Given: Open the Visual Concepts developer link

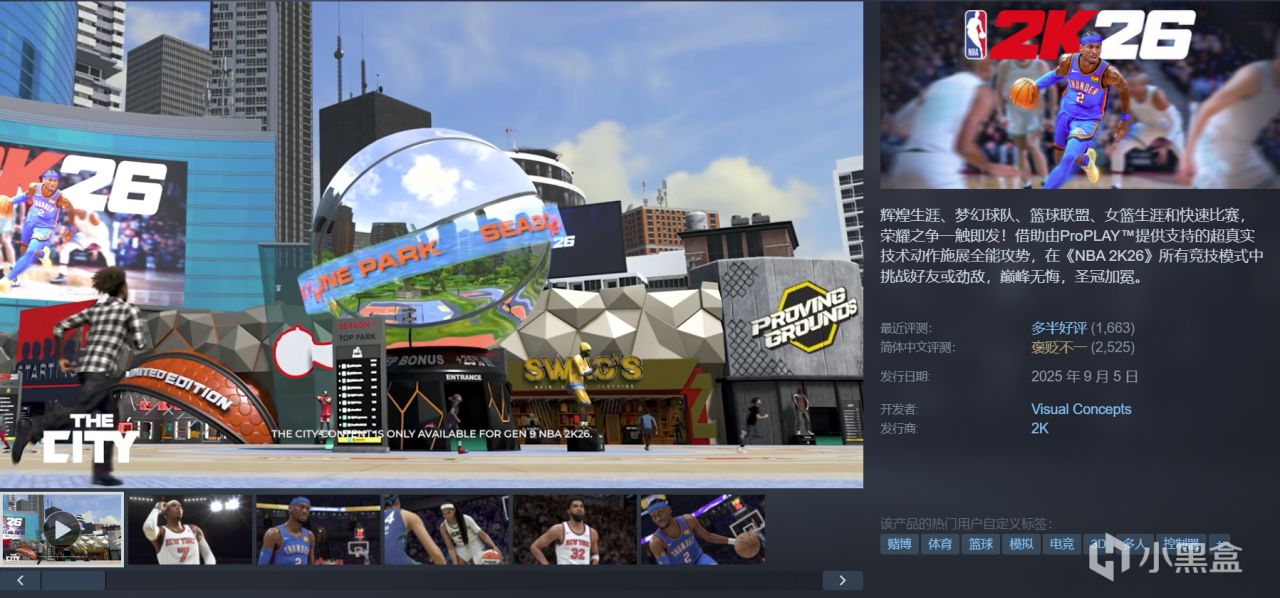Looking at the screenshot, I should [x=1081, y=409].
